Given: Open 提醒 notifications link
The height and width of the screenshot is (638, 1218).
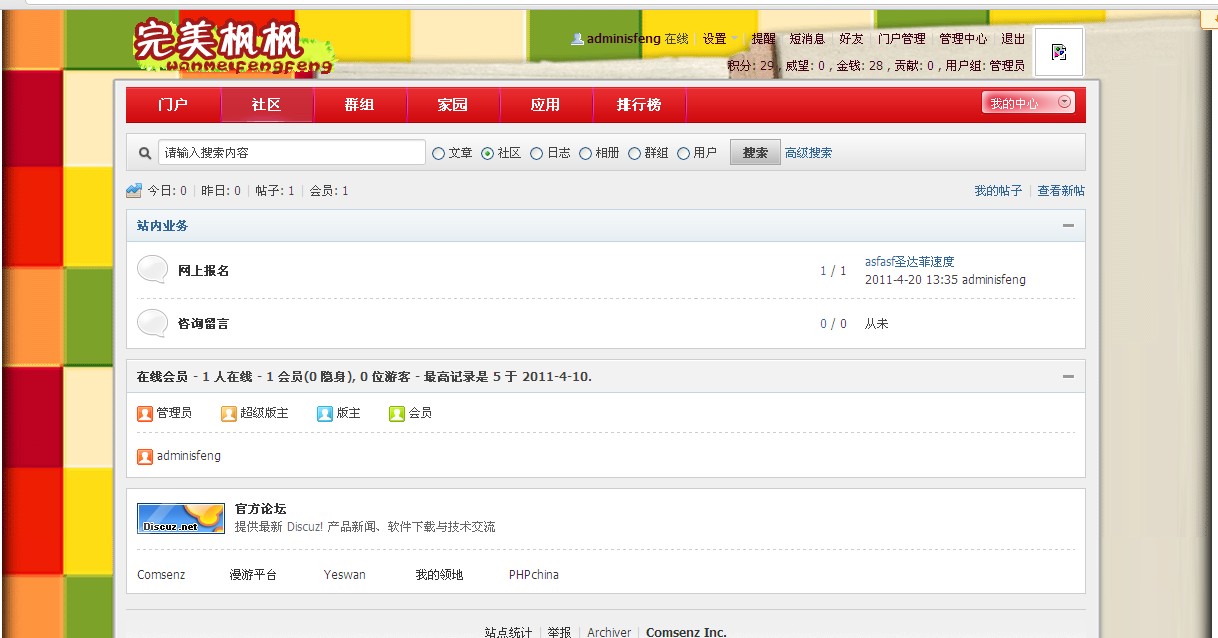Looking at the screenshot, I should pyautogui.click(x=763, y=39).
